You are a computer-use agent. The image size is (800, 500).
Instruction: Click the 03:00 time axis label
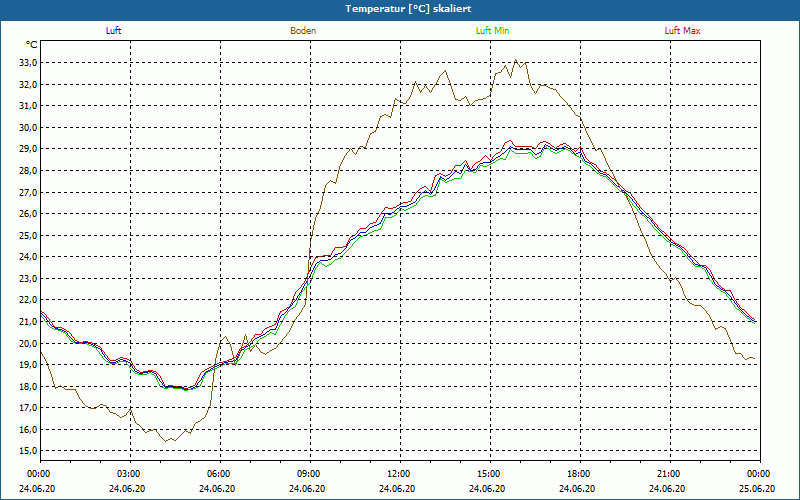click(128, 474)
